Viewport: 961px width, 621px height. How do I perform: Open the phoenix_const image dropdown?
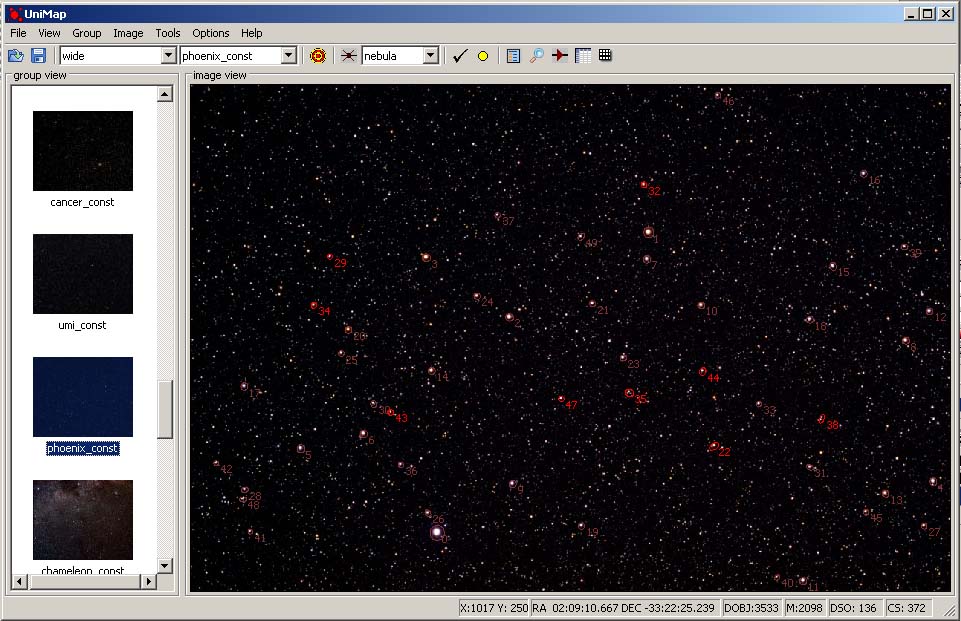[x=289, y=56]
